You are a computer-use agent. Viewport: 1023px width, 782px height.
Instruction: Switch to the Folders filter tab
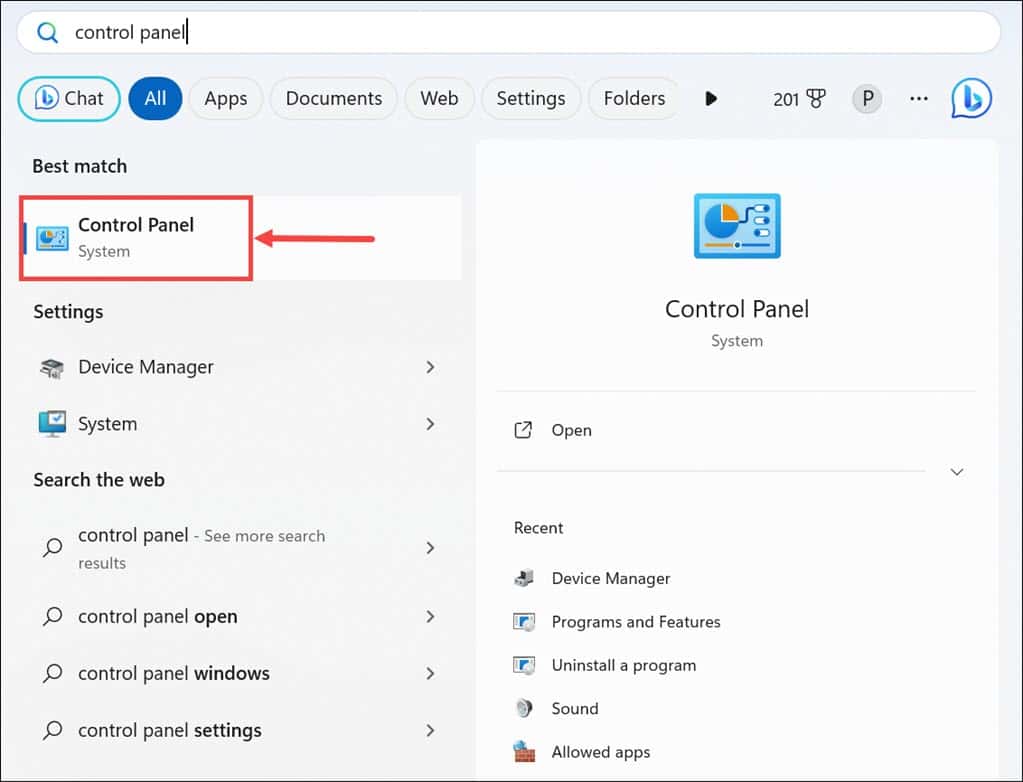634,98
